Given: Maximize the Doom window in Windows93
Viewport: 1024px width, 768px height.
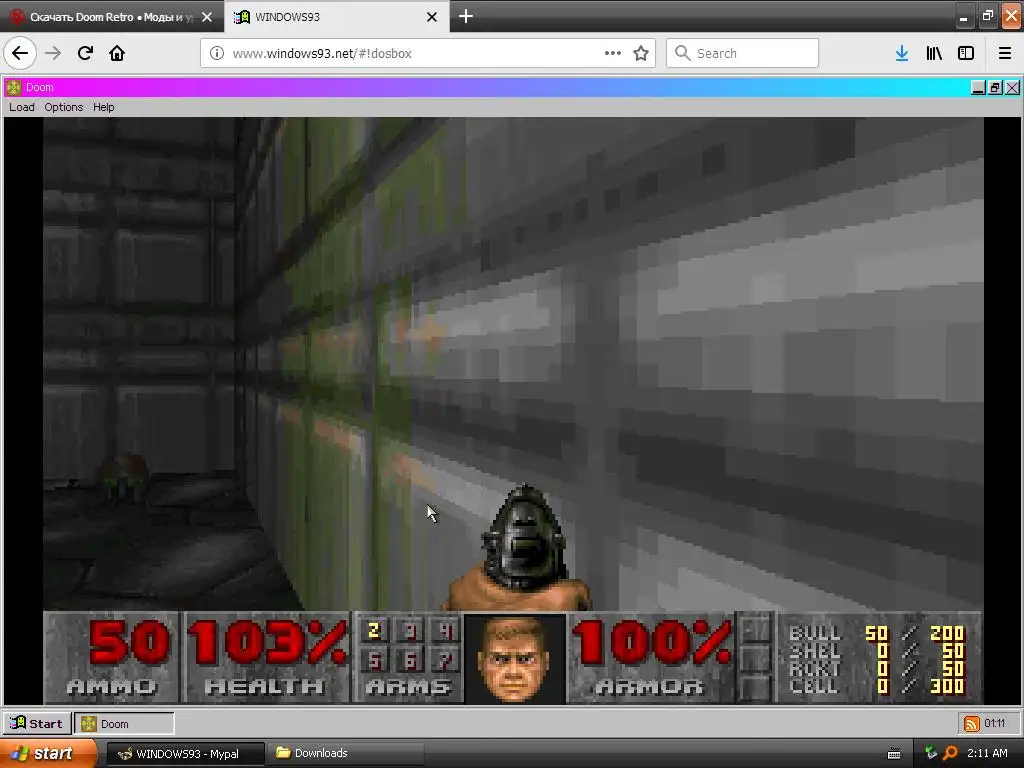Looking at the screenshot, I should [x=995, y=88].
